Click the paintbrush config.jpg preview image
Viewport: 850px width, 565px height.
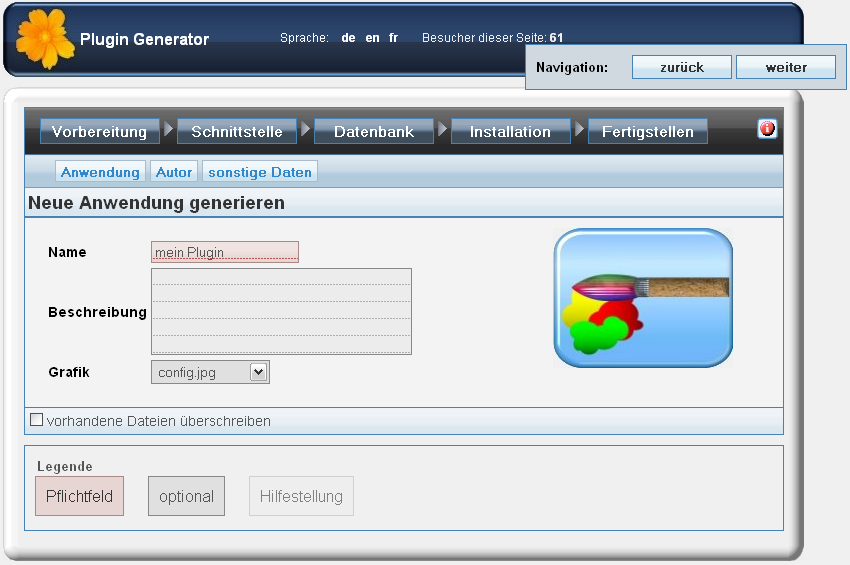coord(643,298)
